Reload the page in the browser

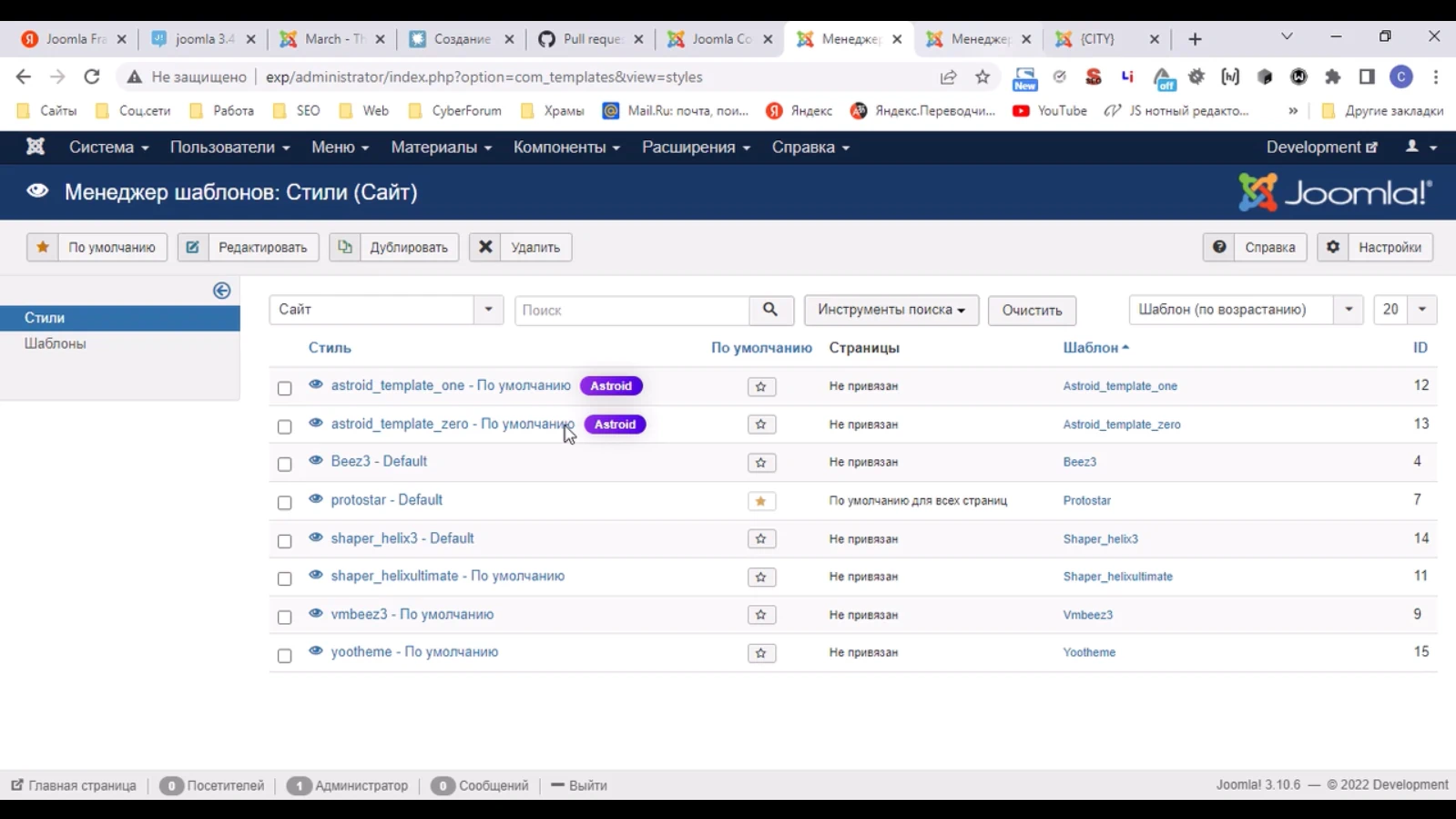91,77
